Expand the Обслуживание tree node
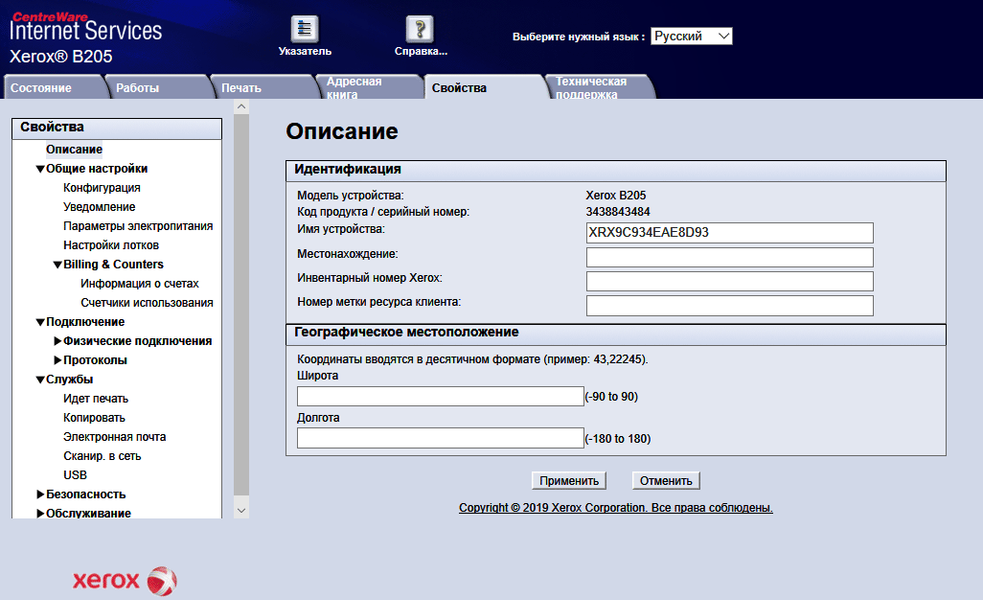The image size is (983, 600). 40,513
